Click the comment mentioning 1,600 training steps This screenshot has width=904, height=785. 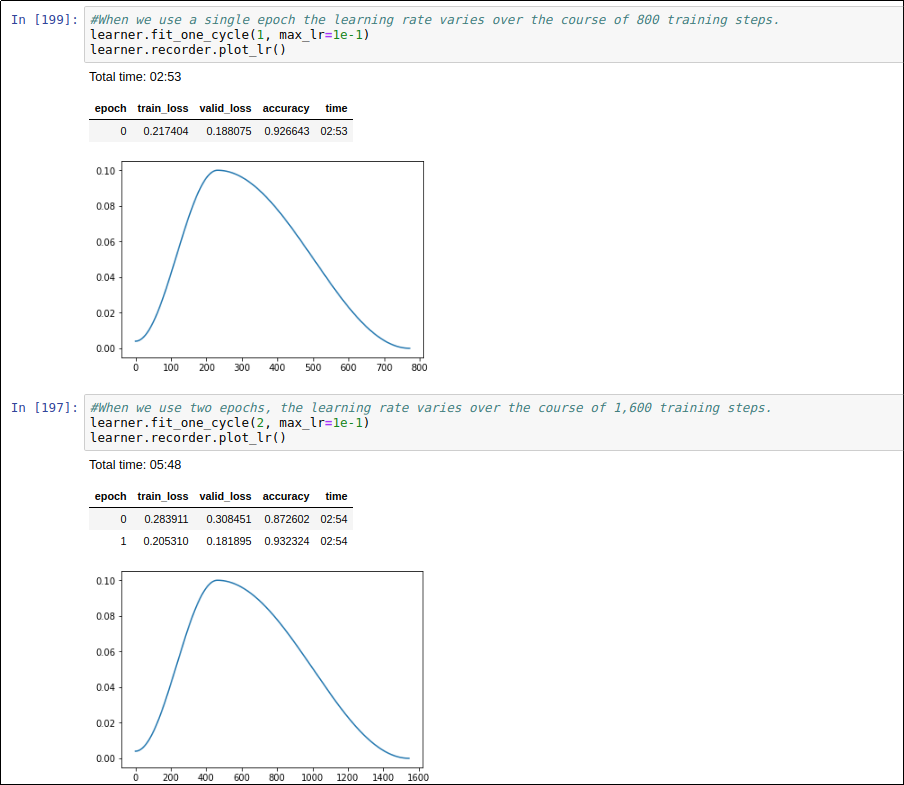pyautogui.click(x=430, y=408)
